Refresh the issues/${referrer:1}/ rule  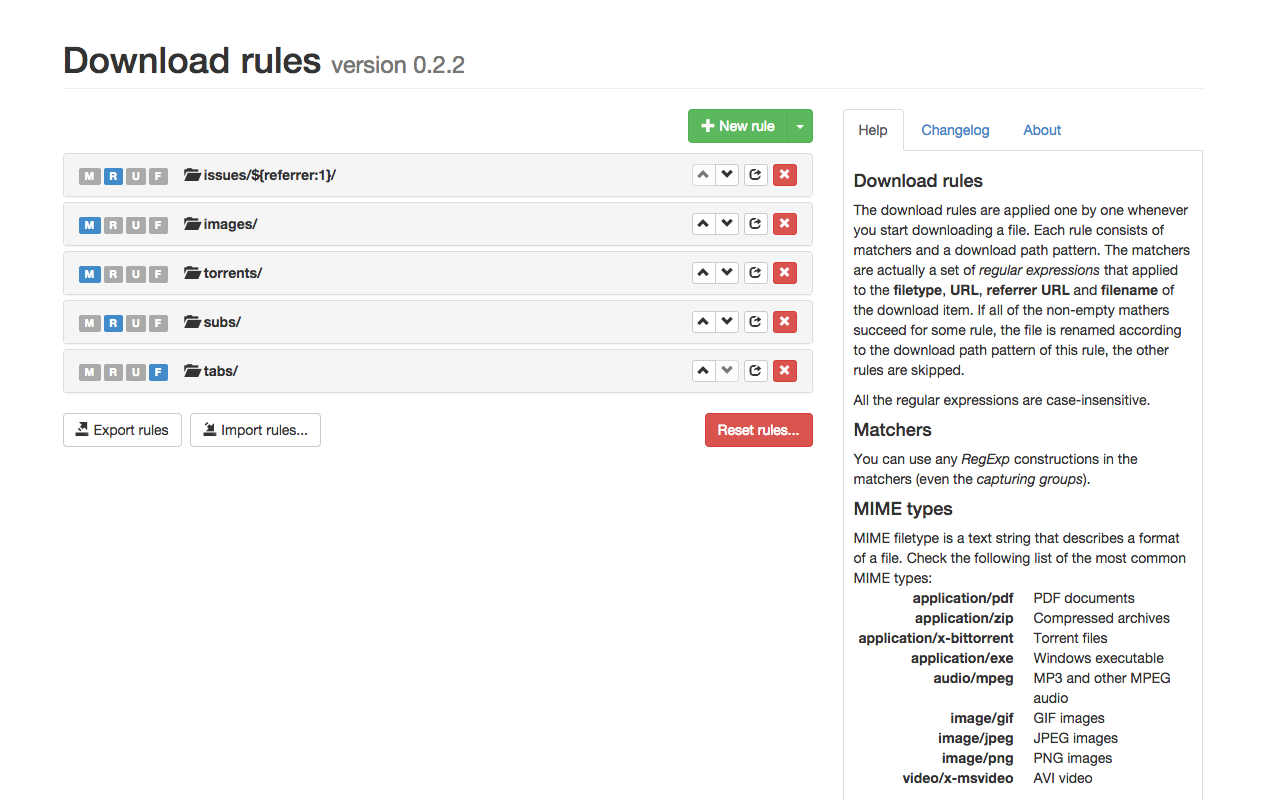pos(755,174)
